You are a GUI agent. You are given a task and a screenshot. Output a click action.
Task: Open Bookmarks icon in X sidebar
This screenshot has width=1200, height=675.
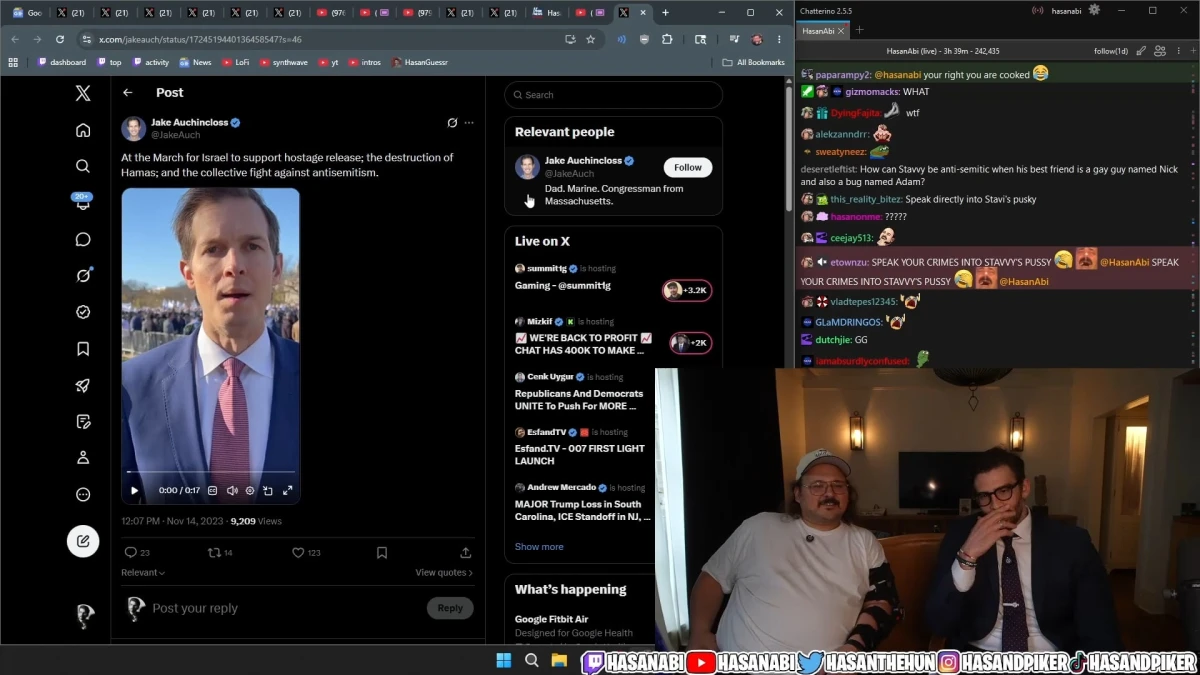click(x=83, y=349)
